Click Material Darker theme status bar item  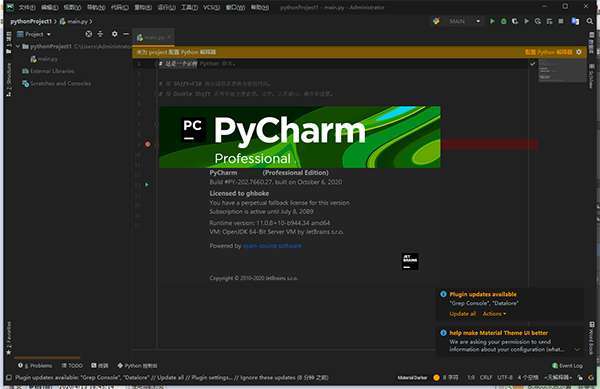click(x=412, y=378)
